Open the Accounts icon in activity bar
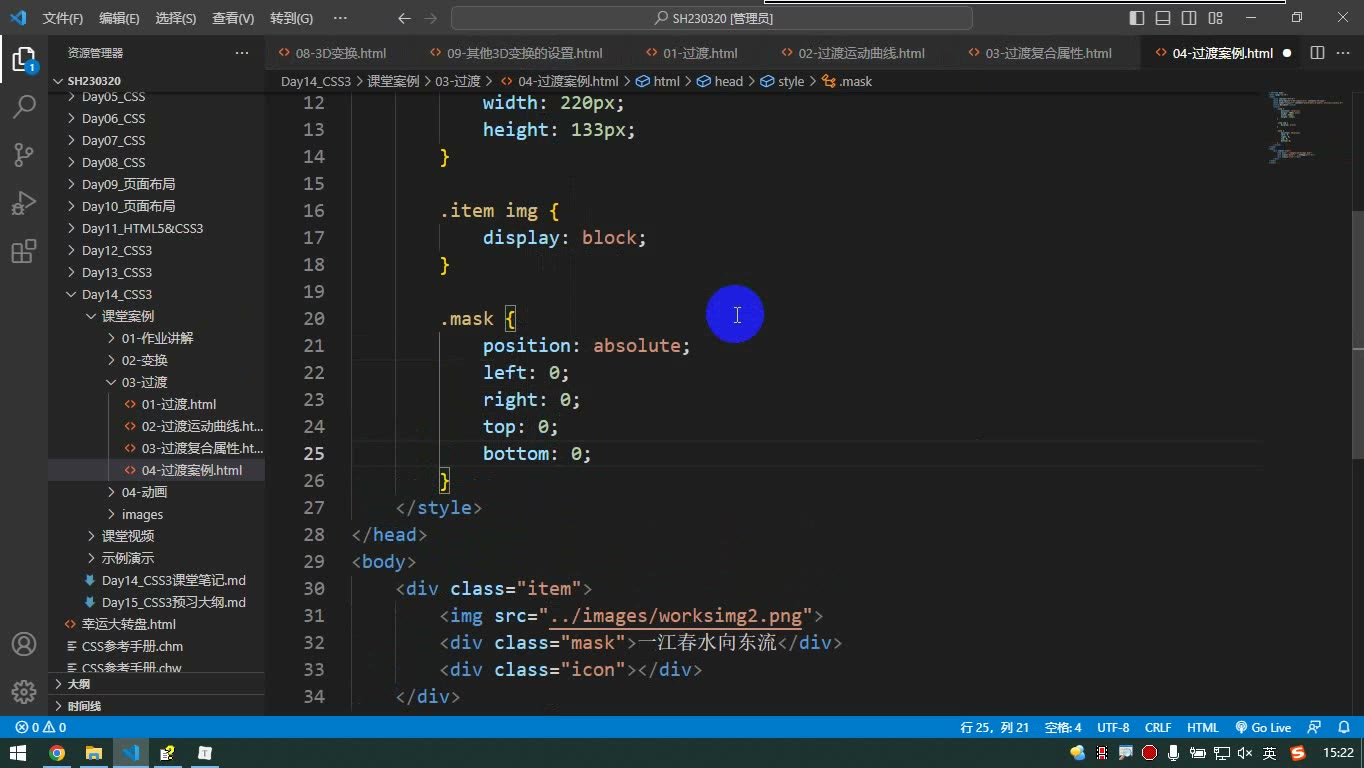Viewport: 1364px width, 768px height. pyautogui.click(x=24, y=645)
